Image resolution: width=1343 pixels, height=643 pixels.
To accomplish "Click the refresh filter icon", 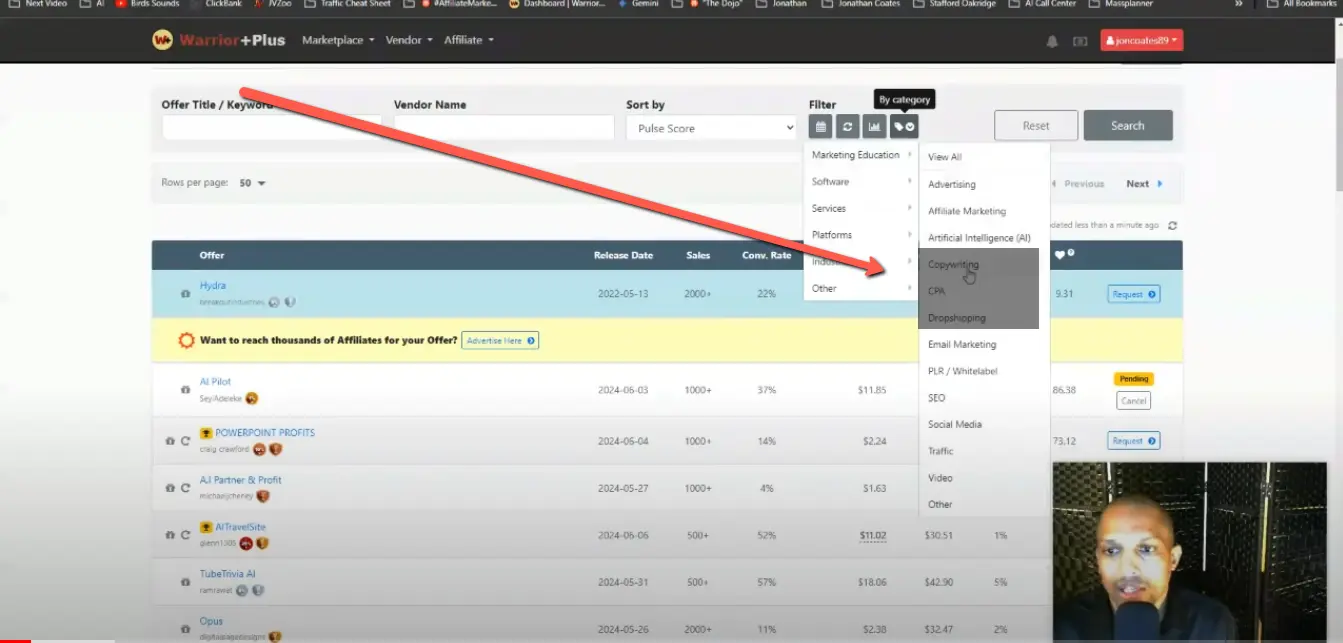I will [847, 126].
